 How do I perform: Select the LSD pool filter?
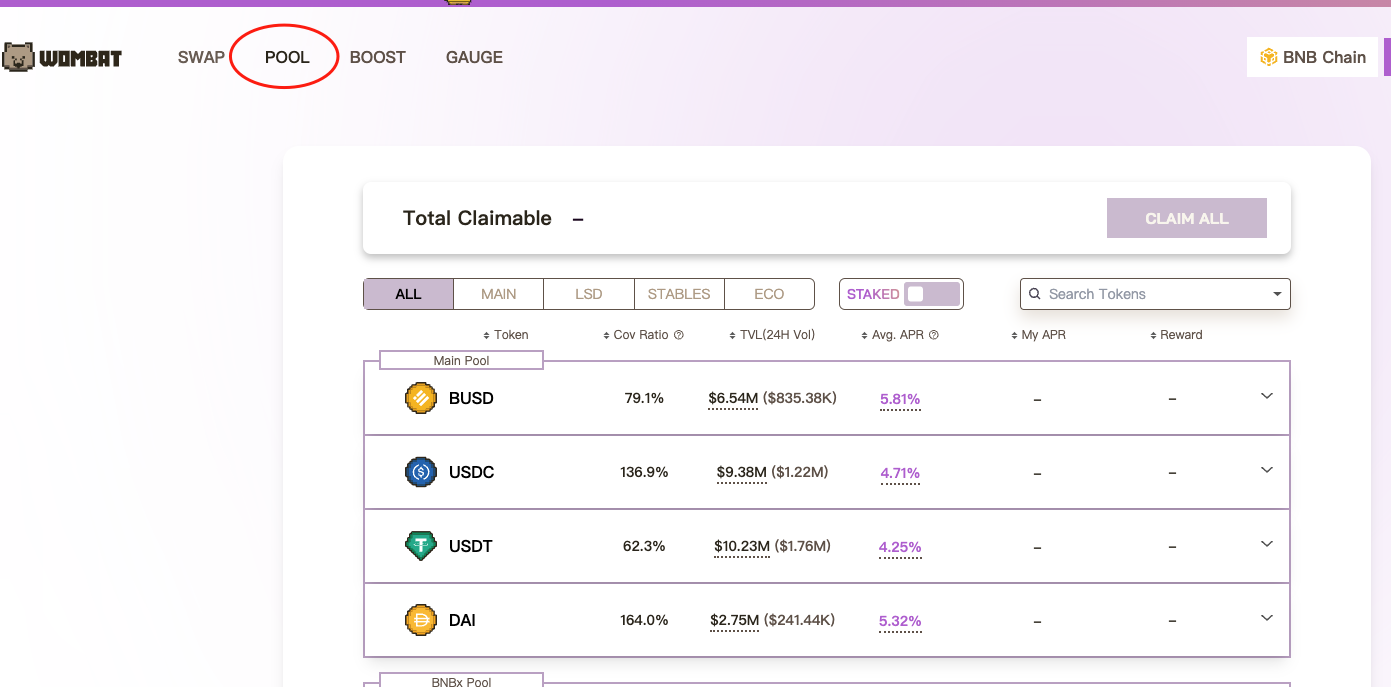[x=589, y=294]
